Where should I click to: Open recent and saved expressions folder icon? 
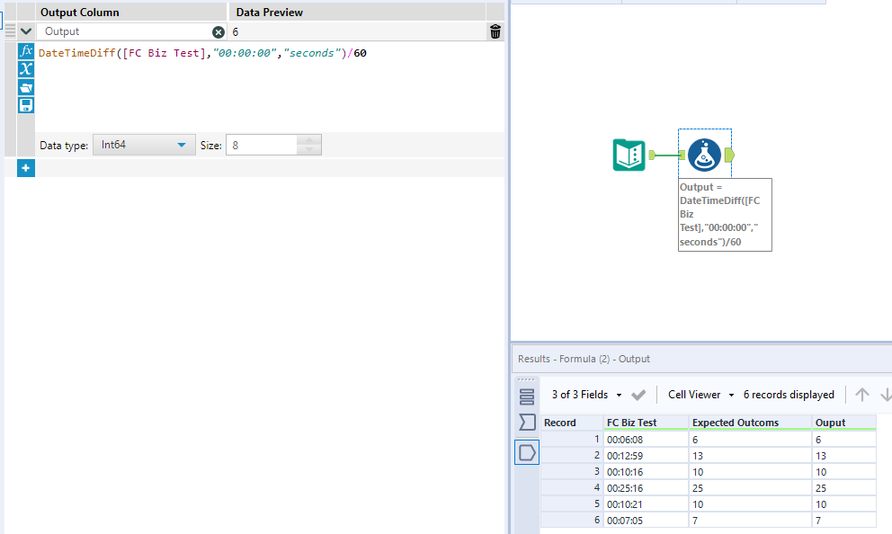click(26, 88)
